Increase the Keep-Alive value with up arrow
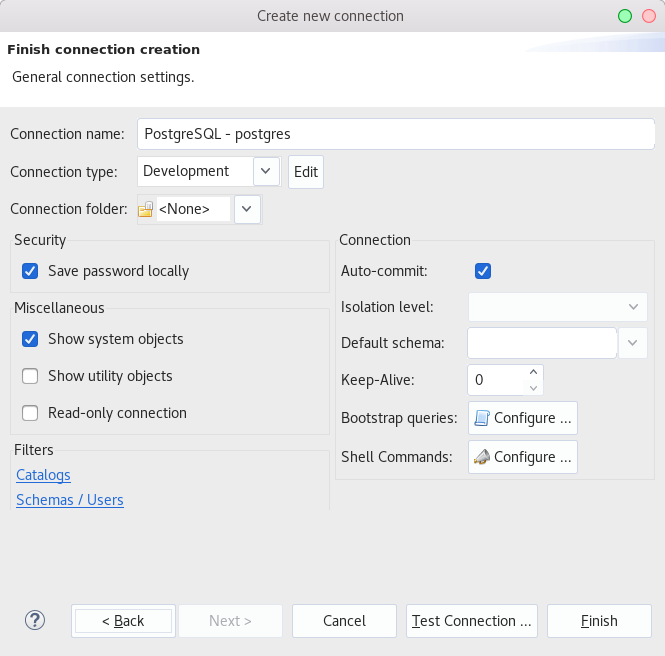665x656 pixels. (533, 372)
